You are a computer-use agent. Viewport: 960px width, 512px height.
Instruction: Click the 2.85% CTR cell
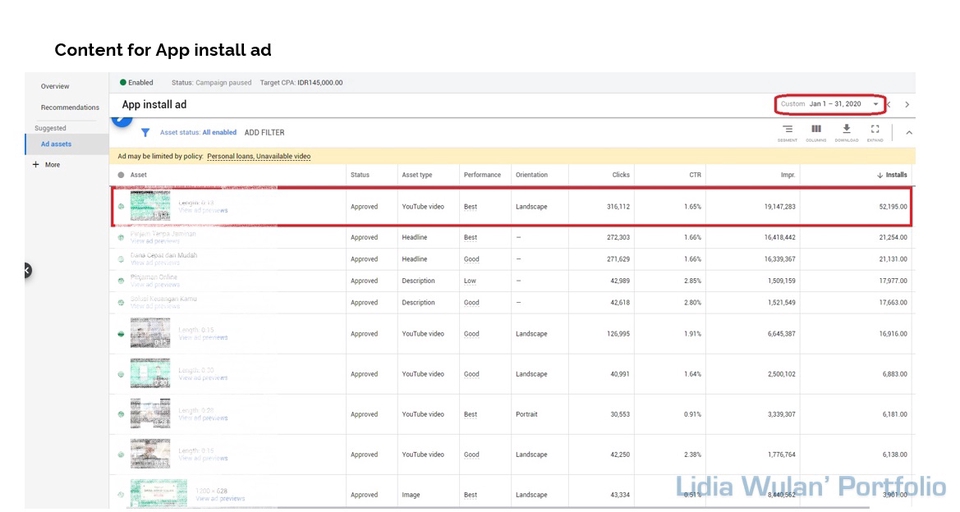click(x=692, y=280)
